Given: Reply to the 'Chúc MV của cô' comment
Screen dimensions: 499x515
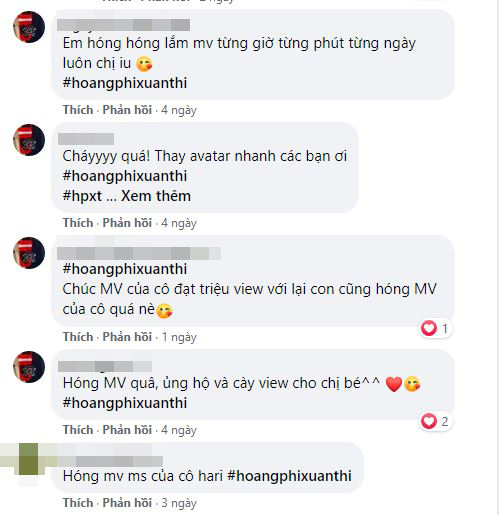Looking at the screenshot, I should 127,337.
